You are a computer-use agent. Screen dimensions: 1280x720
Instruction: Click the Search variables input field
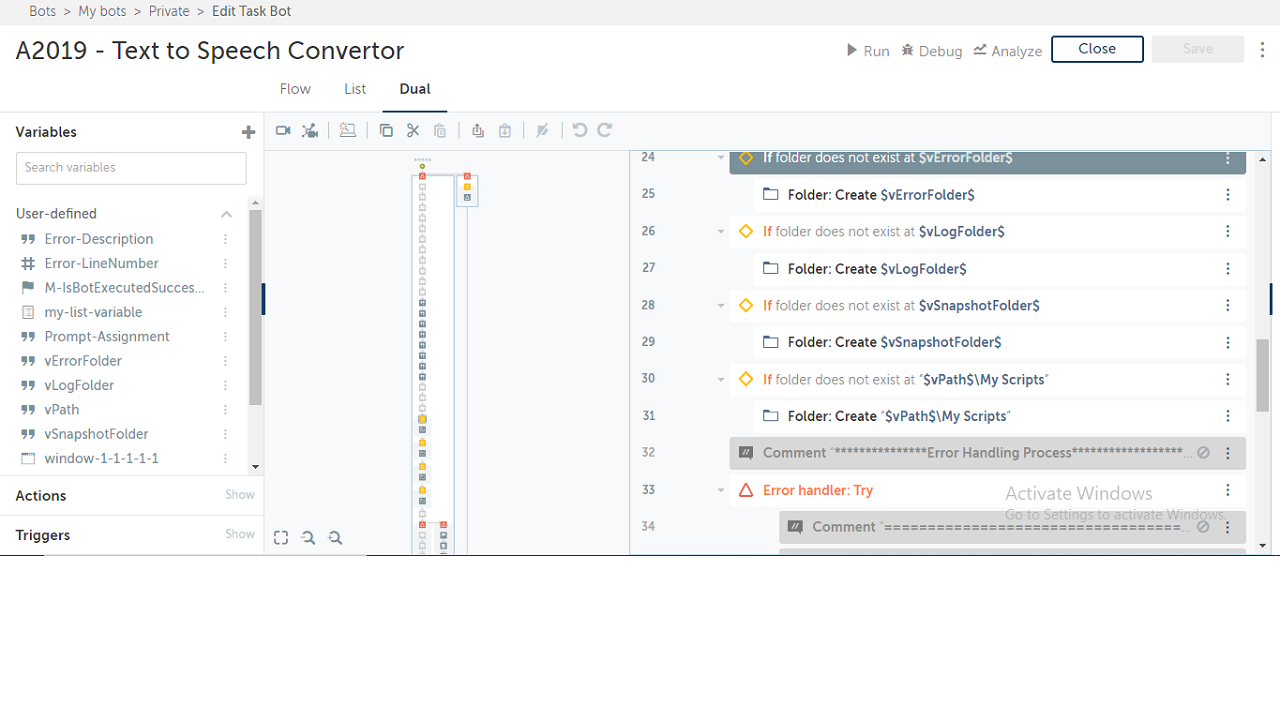pyautogui.click(x=131, y=168)
